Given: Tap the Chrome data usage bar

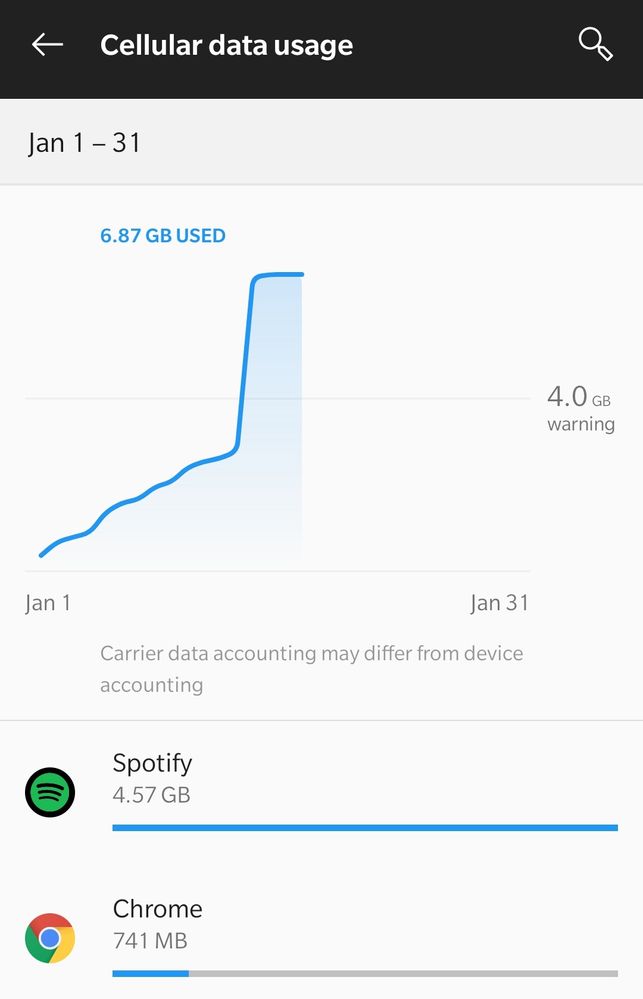Looking at the screenshot, I should 365,973.
